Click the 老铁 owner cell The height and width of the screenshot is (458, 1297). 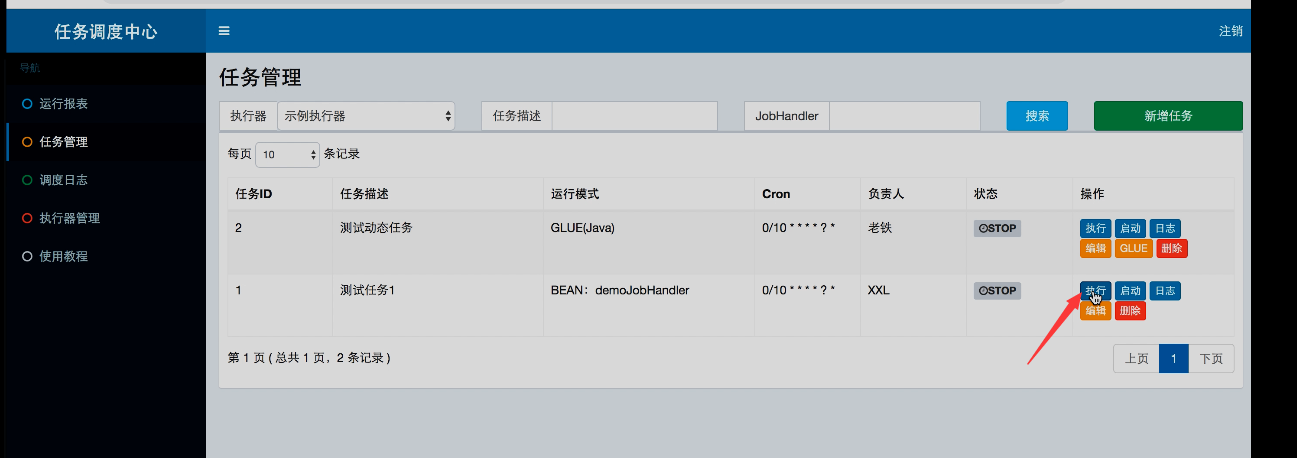pyautogui.click(x=879, y=228)
